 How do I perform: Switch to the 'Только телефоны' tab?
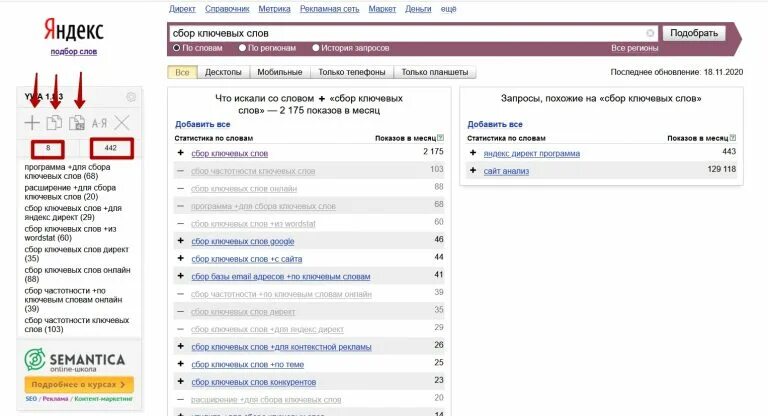click(x=352, y=72)
